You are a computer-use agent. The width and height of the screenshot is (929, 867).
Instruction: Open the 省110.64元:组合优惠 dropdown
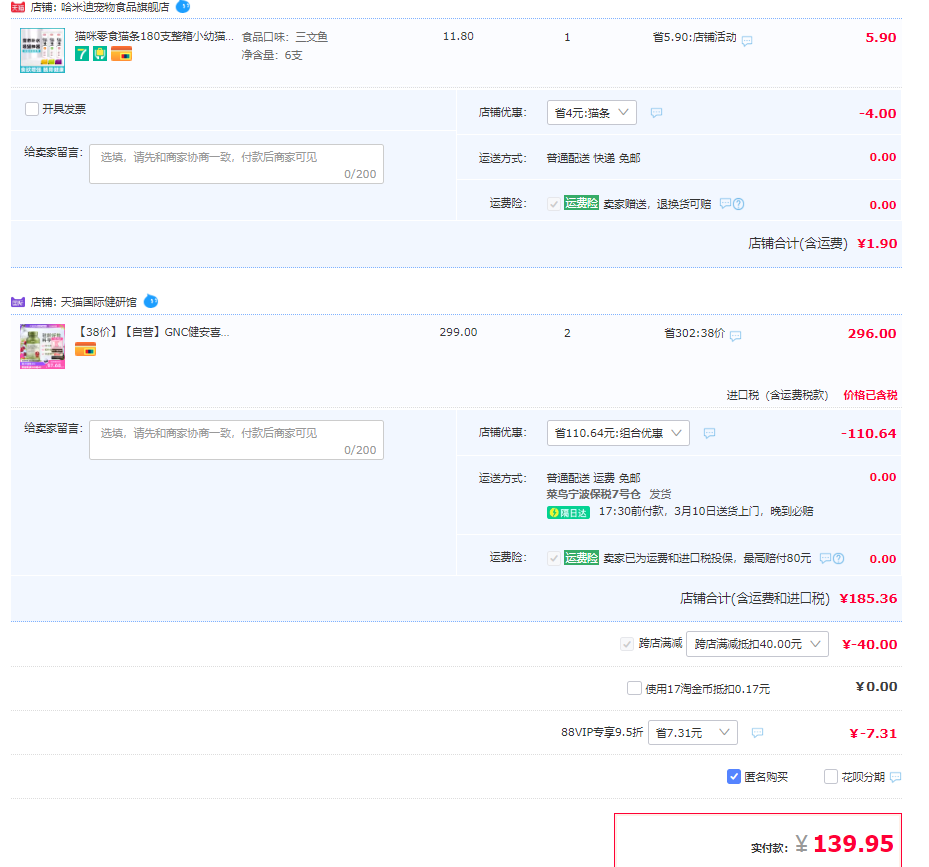point(618,433)
